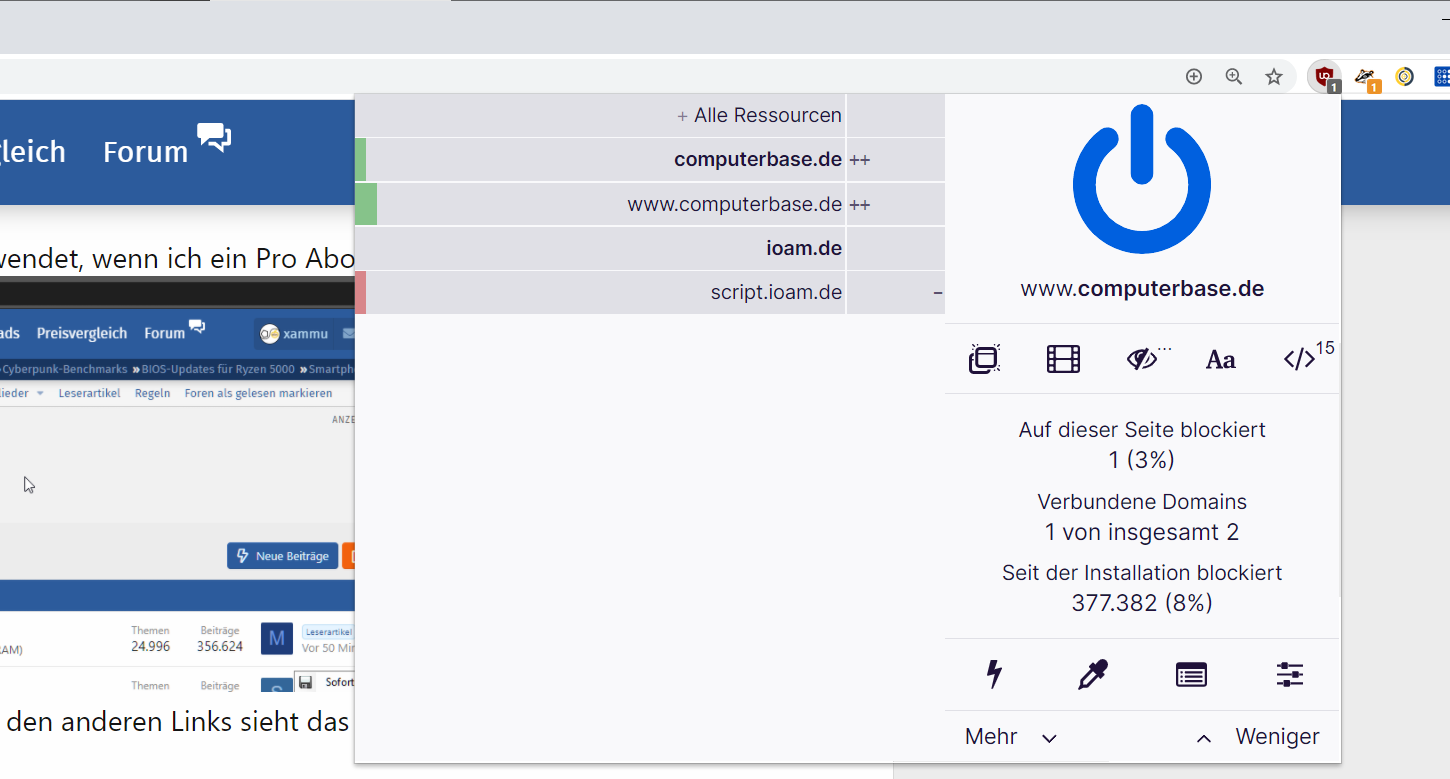The width and height of the screenshot is (1450, 779).
Task: Open the blue grid extension icon
Action: tap(1442, 77)
